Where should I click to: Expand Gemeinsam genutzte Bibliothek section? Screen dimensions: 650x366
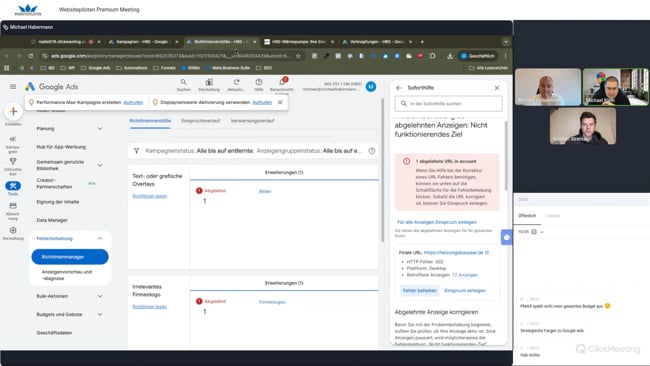tap(100, 165)
